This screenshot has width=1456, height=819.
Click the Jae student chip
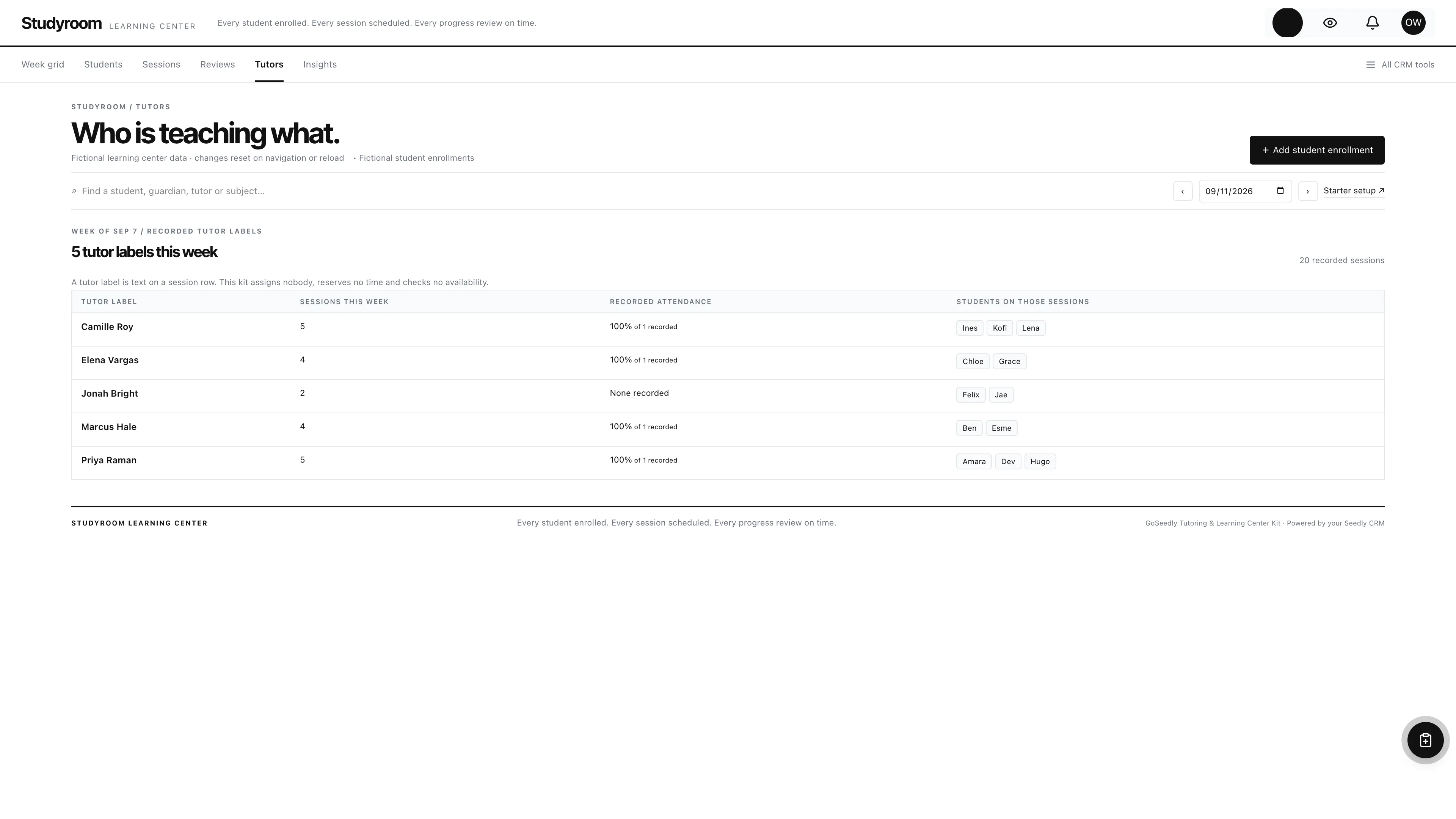coord(1001,395)
